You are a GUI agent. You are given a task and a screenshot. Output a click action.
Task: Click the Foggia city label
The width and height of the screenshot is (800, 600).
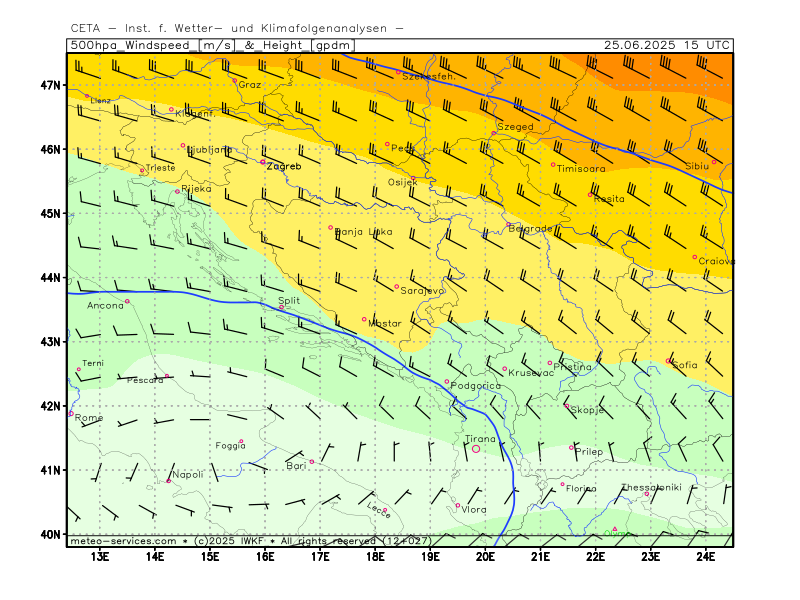click(230, 446)
